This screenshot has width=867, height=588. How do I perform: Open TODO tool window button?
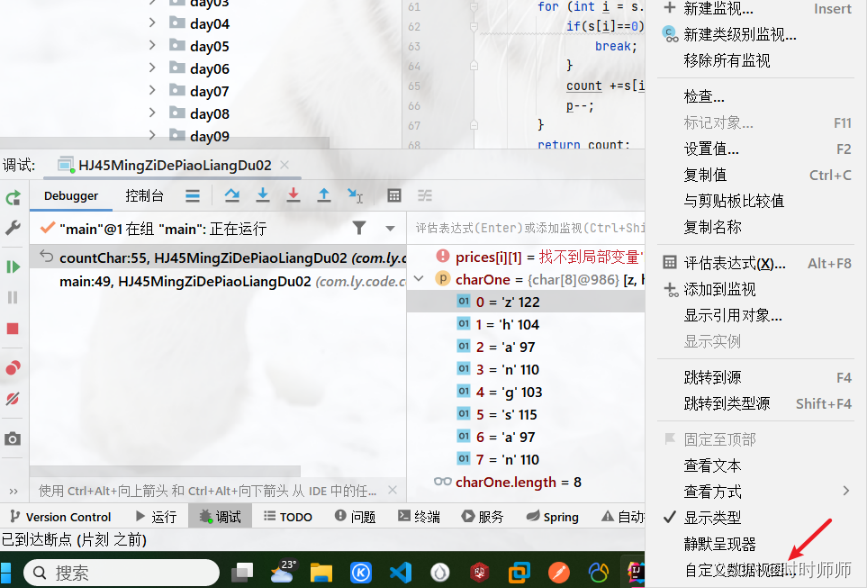coord(288,517)
